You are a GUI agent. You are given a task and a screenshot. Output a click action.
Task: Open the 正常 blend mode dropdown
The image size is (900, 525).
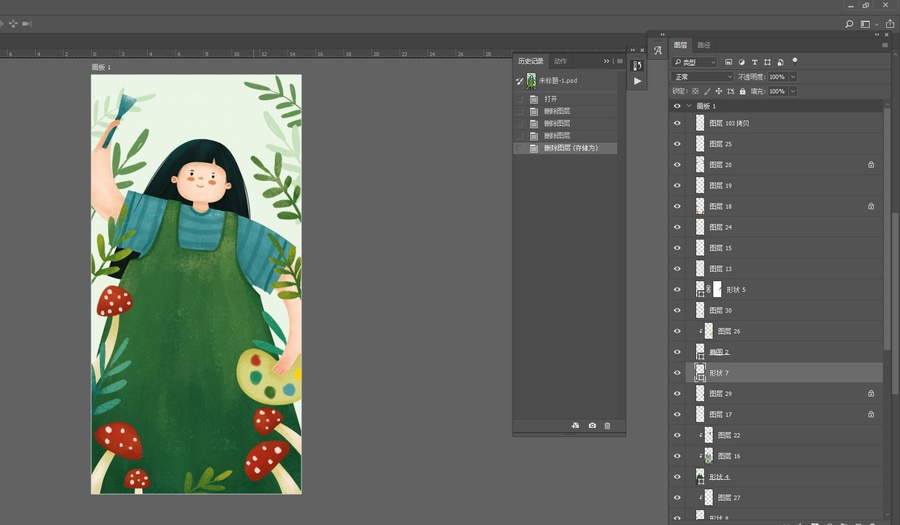703,77
